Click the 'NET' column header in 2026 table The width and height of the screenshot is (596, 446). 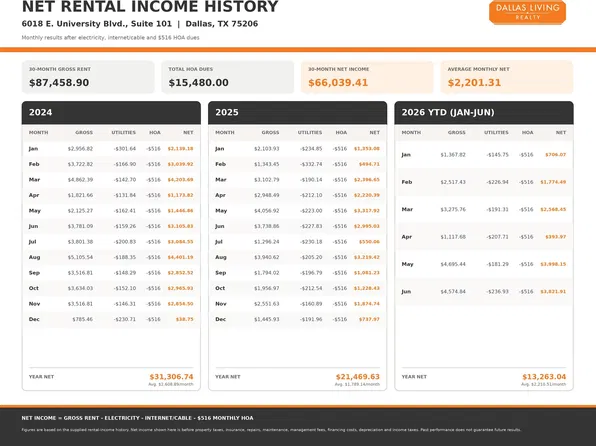561,133
